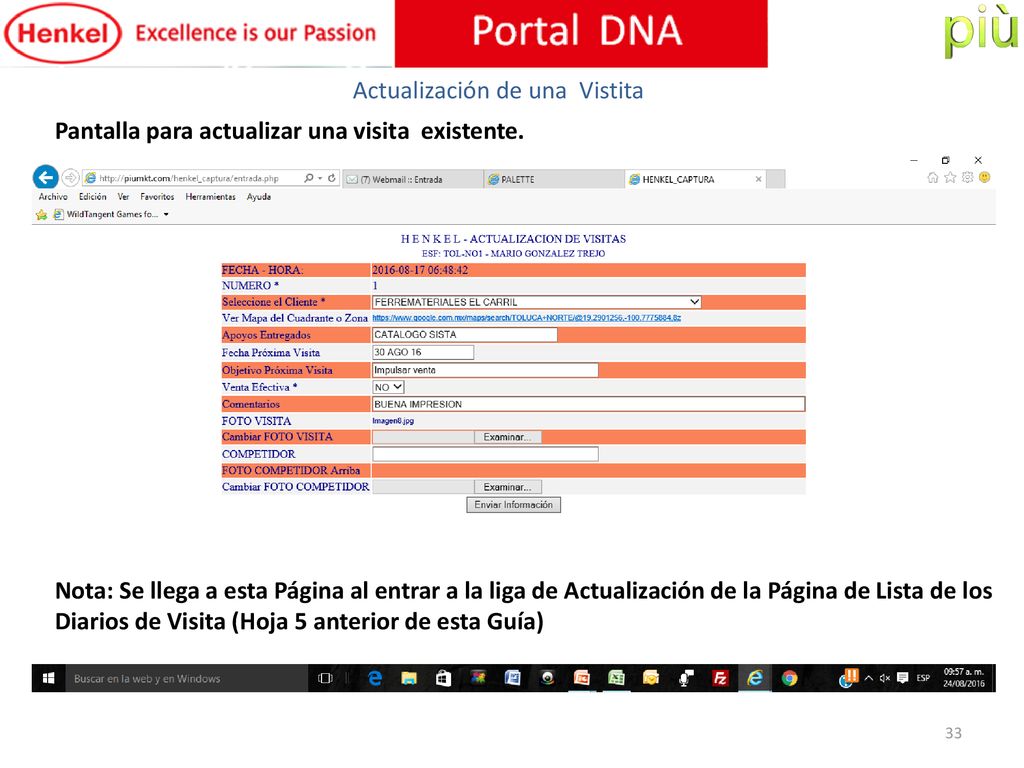
Task: Open the Ayuda menu
Action: pos(259,197)
